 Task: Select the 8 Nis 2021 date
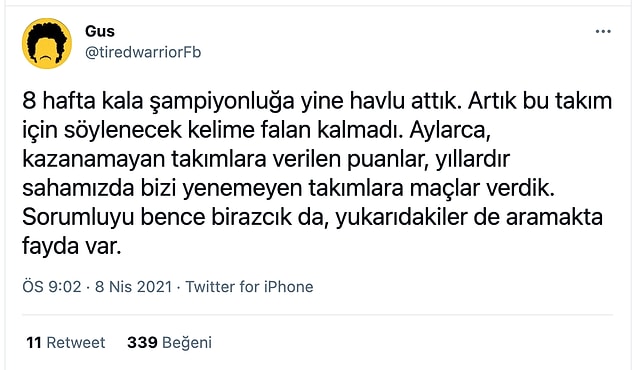(134, 287)
